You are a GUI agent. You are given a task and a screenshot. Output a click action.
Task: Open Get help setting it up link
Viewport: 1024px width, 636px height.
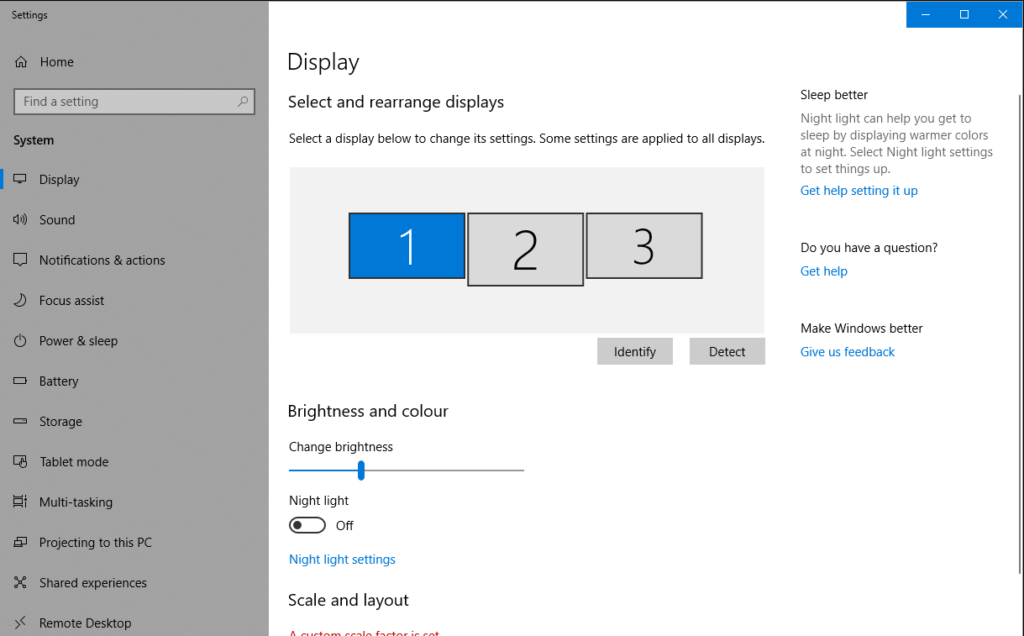(x=859, y=191)
